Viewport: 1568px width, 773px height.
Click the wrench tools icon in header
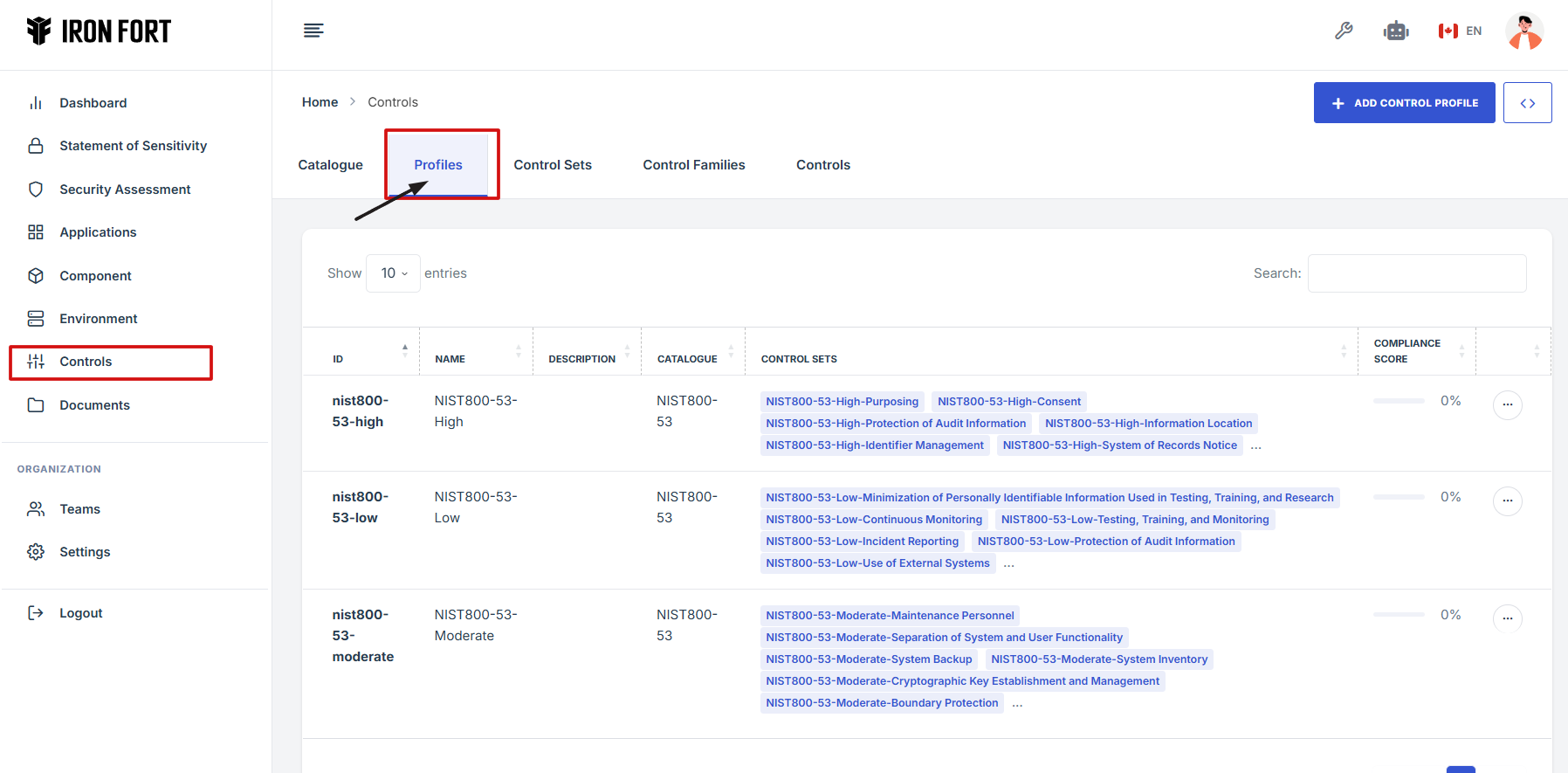click(x=1344, y=31)
